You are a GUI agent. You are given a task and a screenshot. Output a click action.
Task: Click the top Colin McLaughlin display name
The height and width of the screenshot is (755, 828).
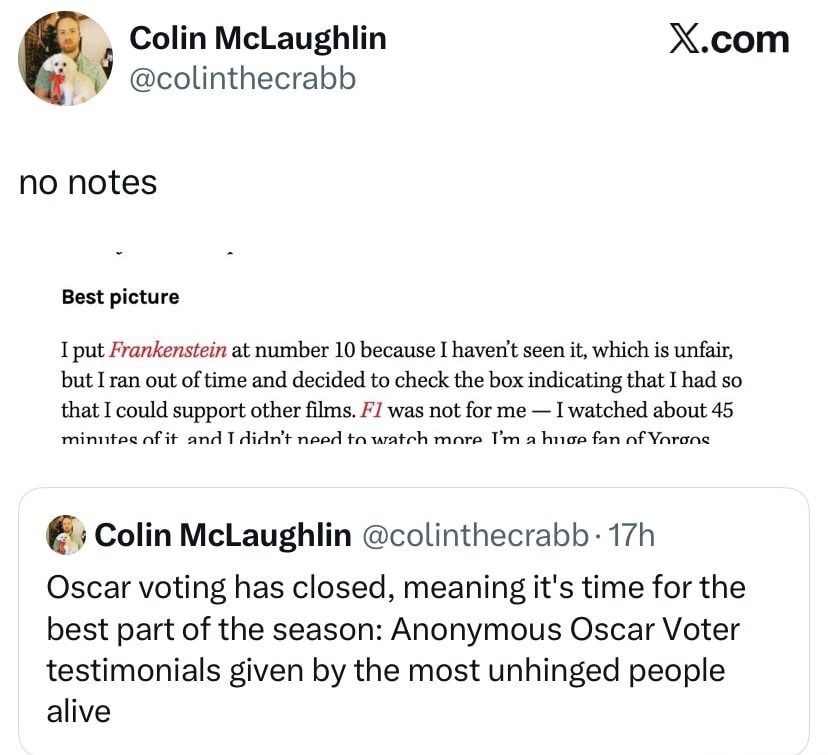click(258, 38)
